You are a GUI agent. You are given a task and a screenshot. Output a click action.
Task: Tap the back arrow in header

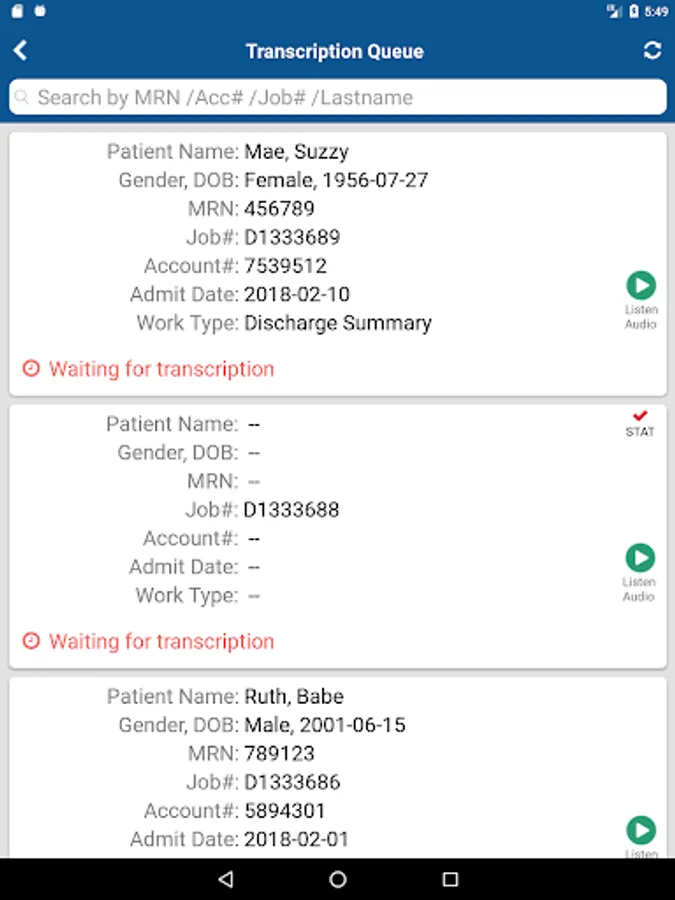(x=20, y=51)
